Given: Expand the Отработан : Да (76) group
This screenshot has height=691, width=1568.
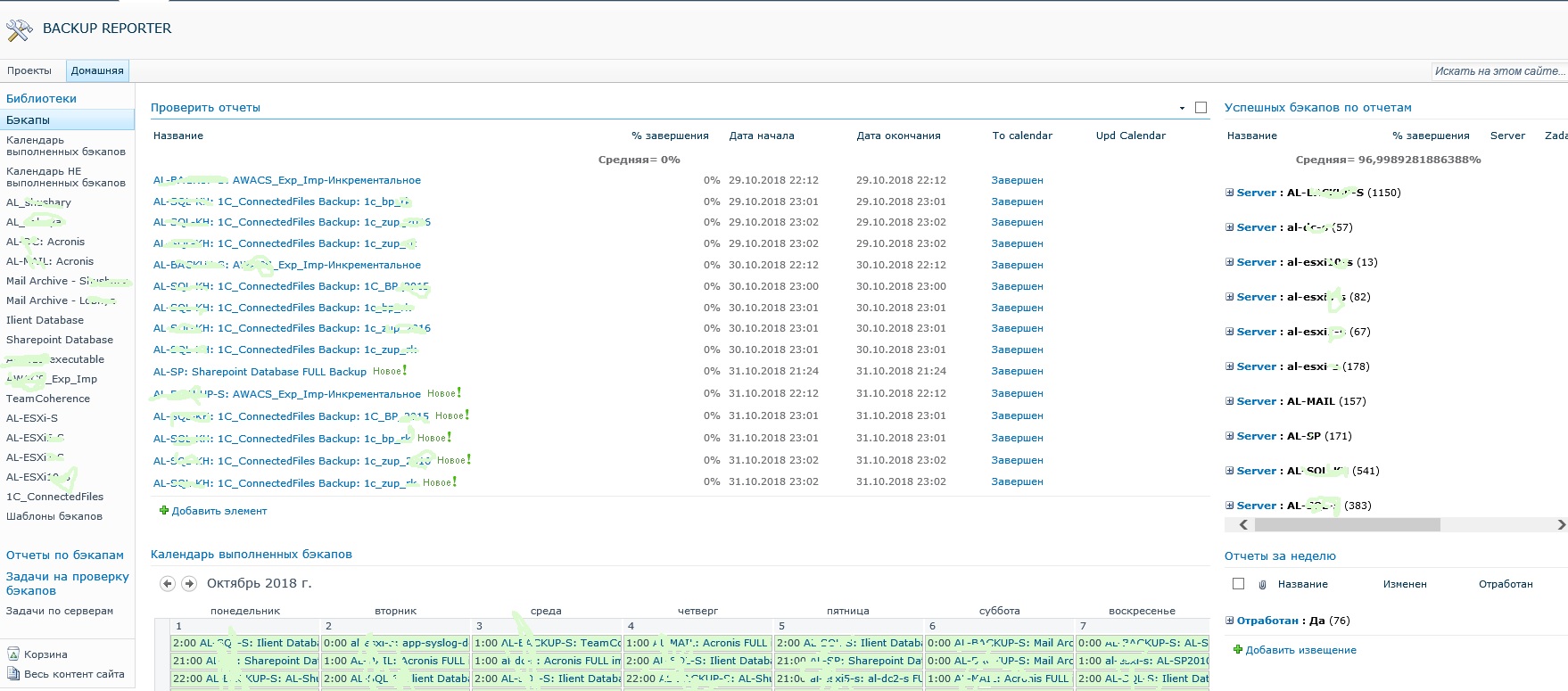Looking at the screenshot, I should point(1230,621).
